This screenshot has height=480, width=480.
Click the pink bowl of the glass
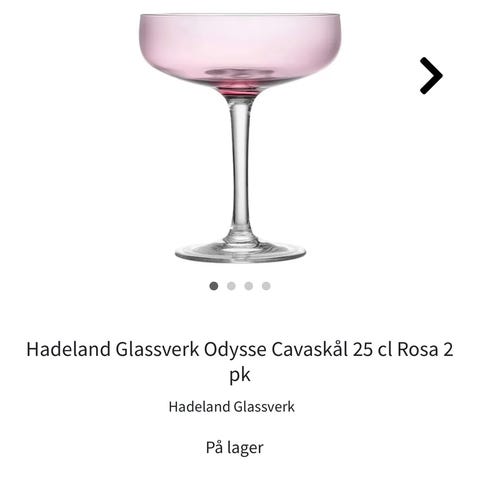pos(240,50)
